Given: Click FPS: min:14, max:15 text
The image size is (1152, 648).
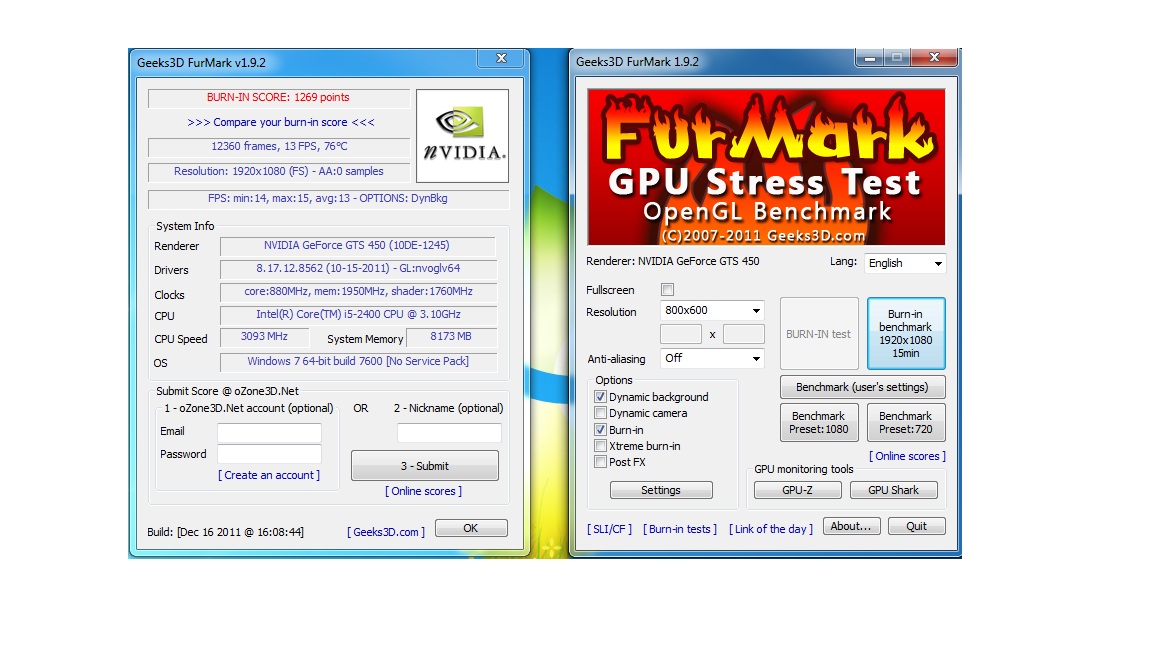Looking at the screenshot, I should click(x=328, y=198).
